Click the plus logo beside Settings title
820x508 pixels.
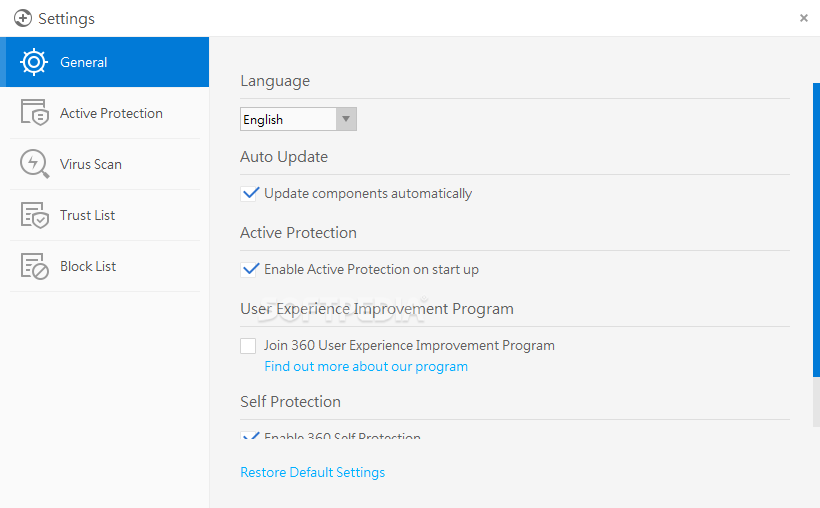pos(22,18)
